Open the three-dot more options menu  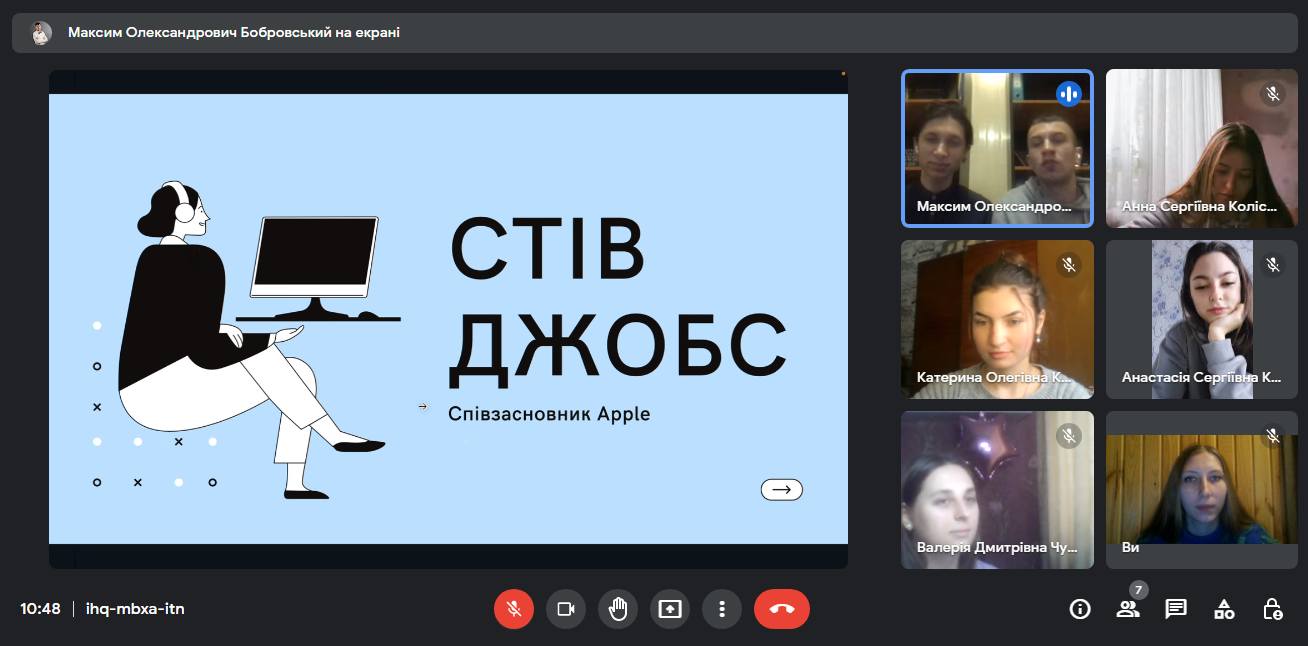pos(722,609)
